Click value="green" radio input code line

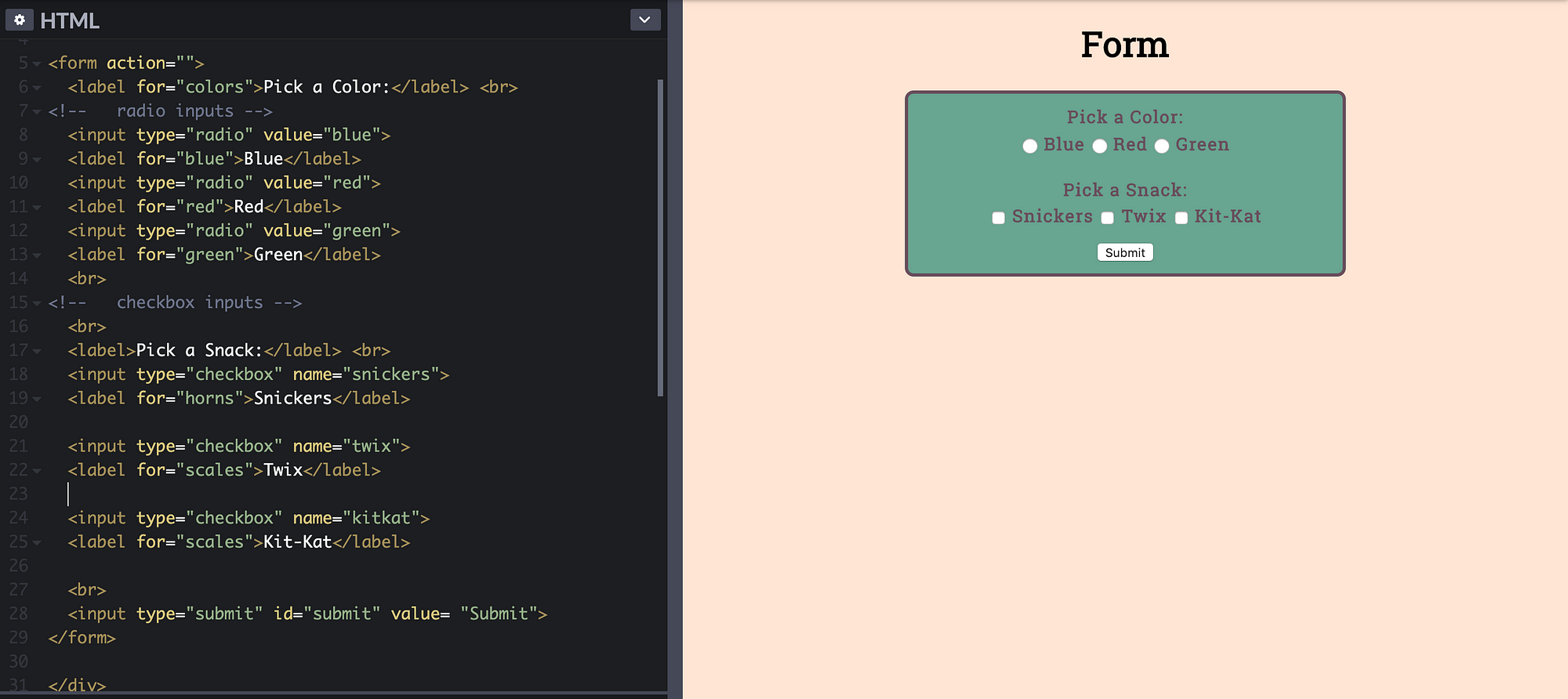[234, 230]
